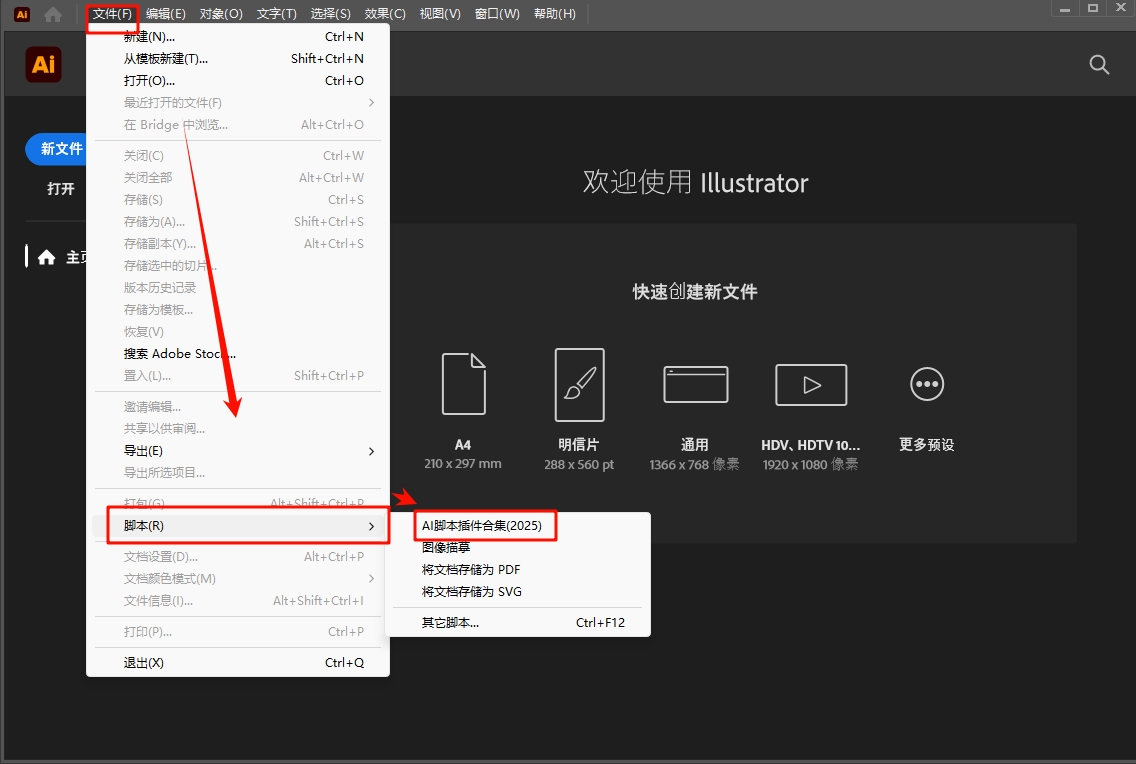The image size is (1136, 764).
Task: Expand the 文档颜色模式(M) submenu
Action: tap(371, 578)
